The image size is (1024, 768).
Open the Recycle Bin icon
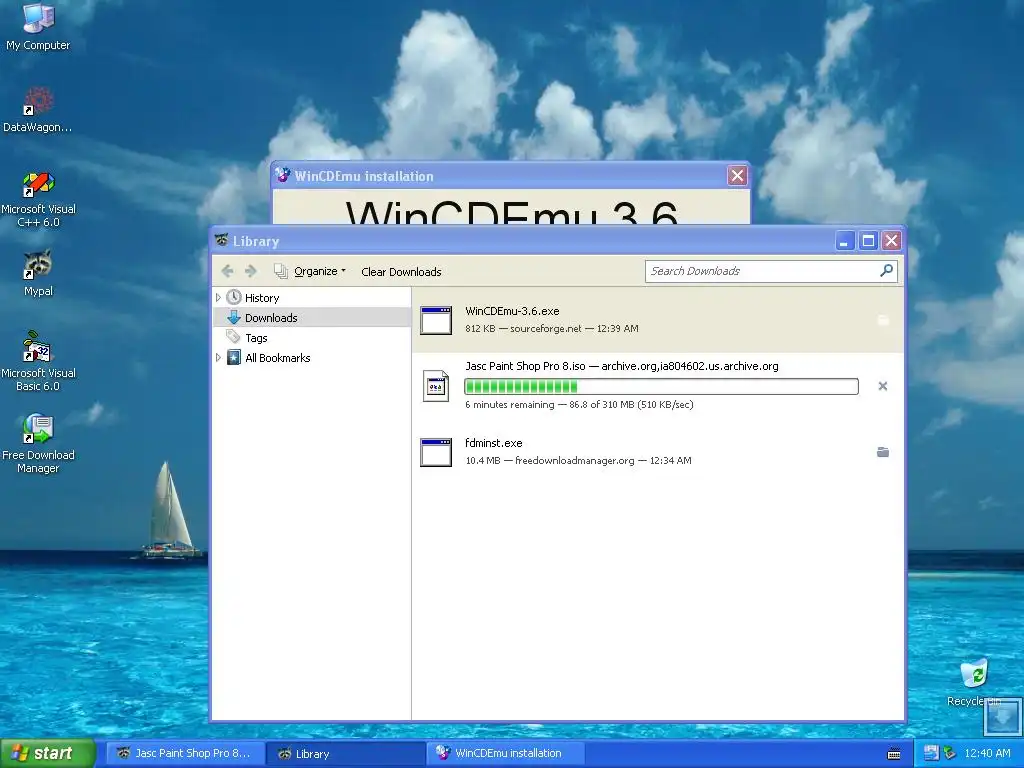(x=974, y=682)
